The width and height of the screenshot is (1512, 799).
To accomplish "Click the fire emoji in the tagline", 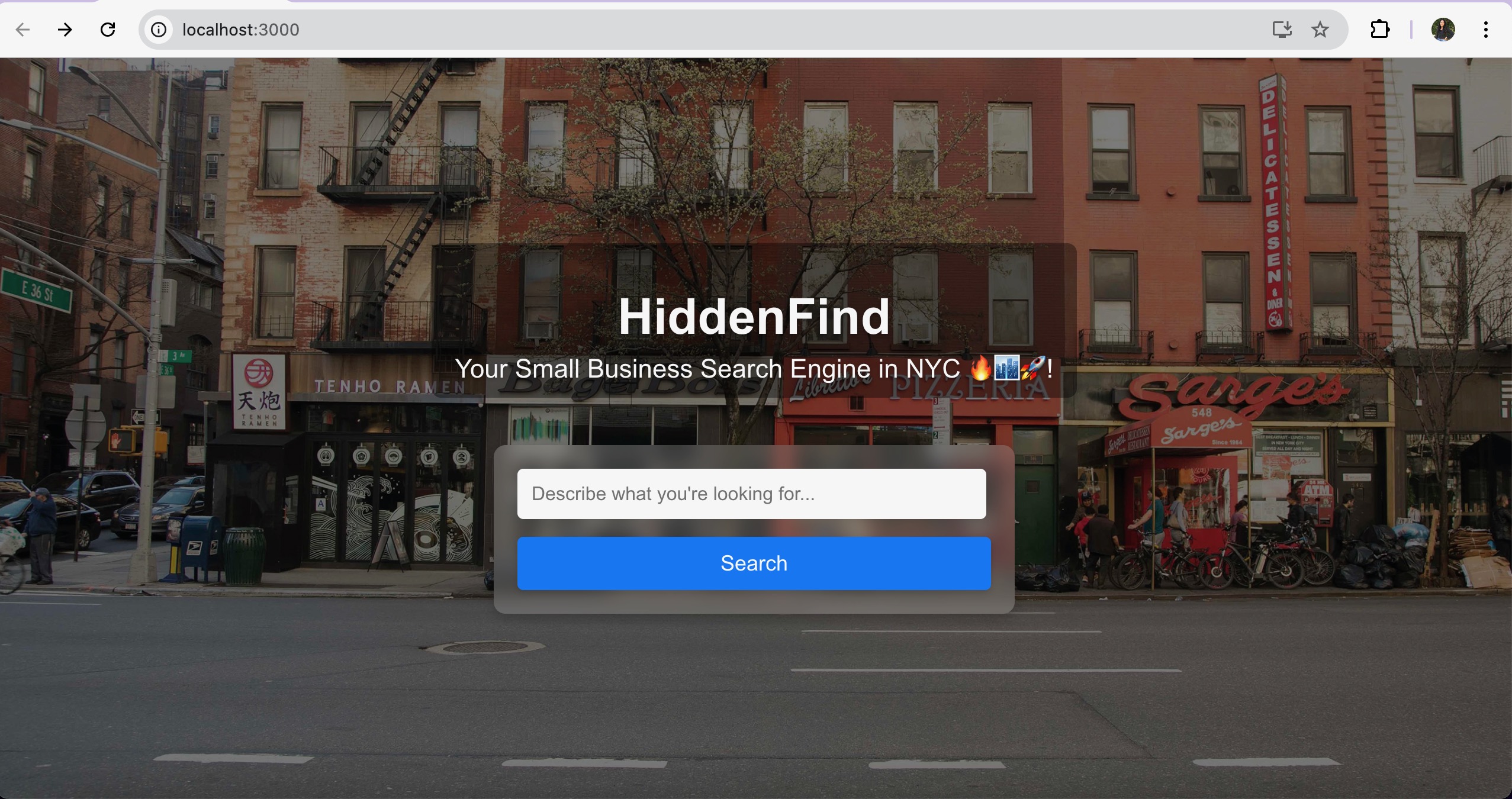I will point(980,369).
